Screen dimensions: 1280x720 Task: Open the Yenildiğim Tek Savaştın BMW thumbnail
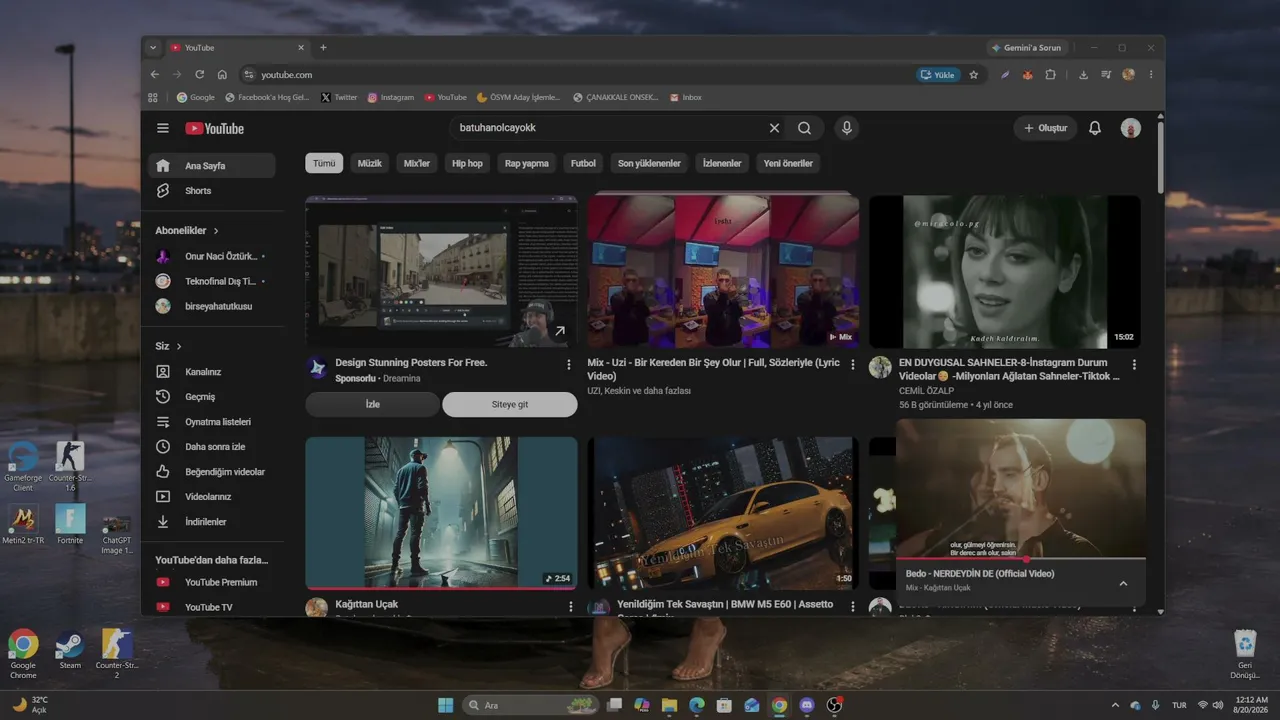[x=723, y=513]
